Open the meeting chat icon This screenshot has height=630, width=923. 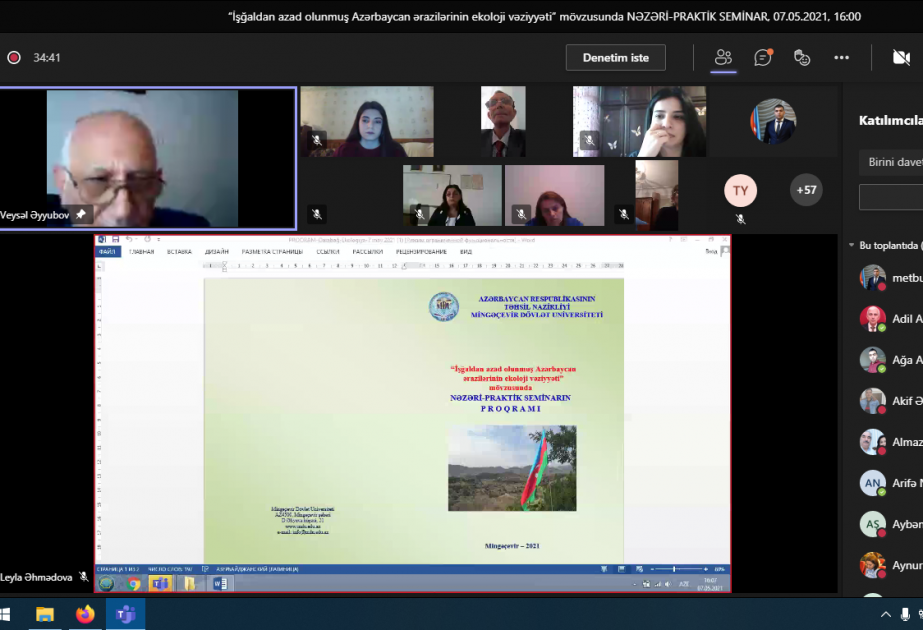(x=763, y=58)
